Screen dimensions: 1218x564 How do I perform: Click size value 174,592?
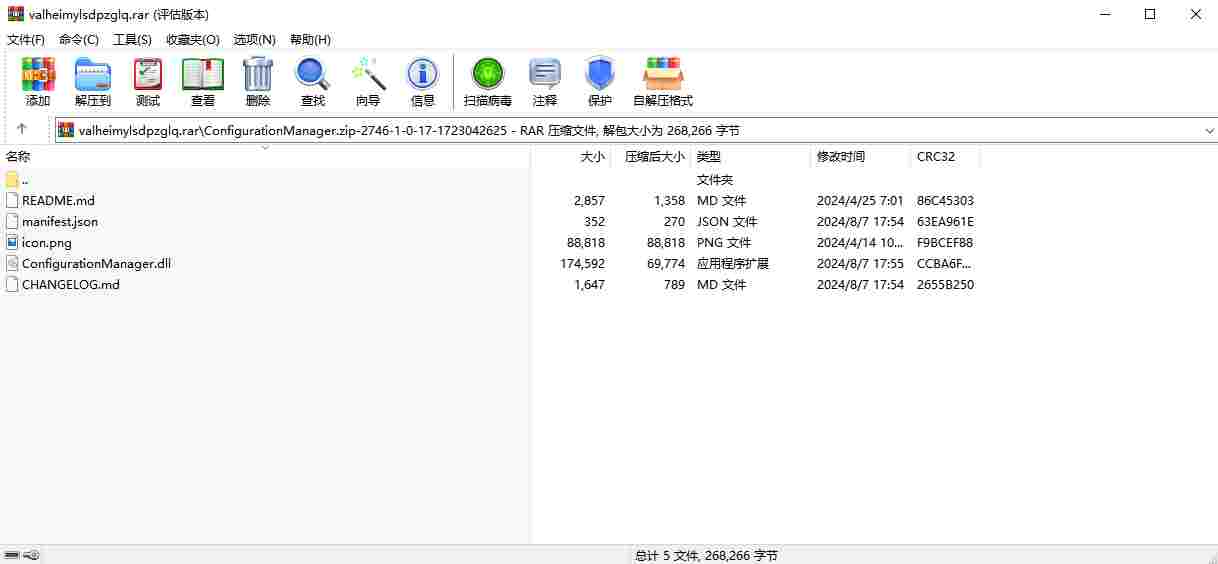(582, 263)
